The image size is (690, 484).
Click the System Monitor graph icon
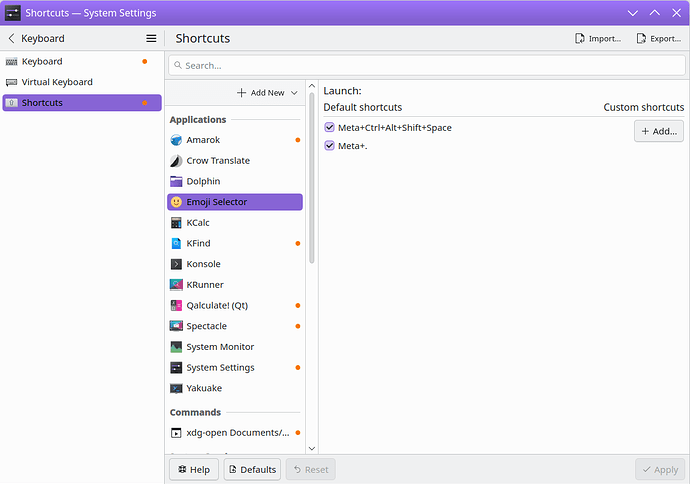click(x=176, y=347)
